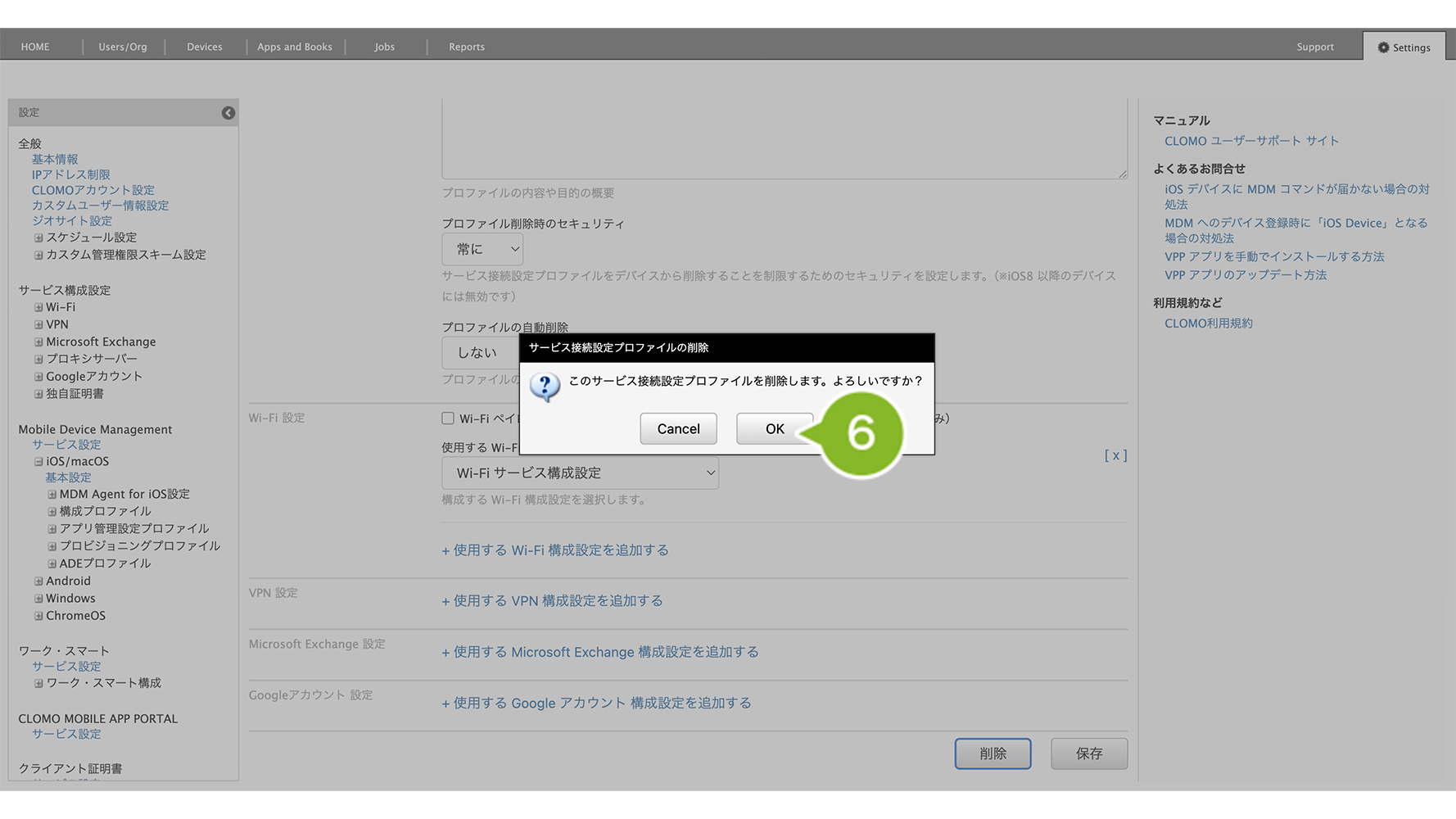Toggle the Wi-Fi pairing checkbox

pos(448,419)
